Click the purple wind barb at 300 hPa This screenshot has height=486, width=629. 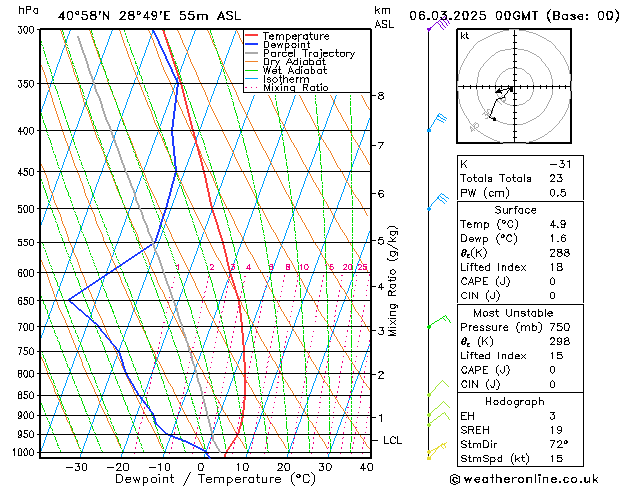(437, 24)
